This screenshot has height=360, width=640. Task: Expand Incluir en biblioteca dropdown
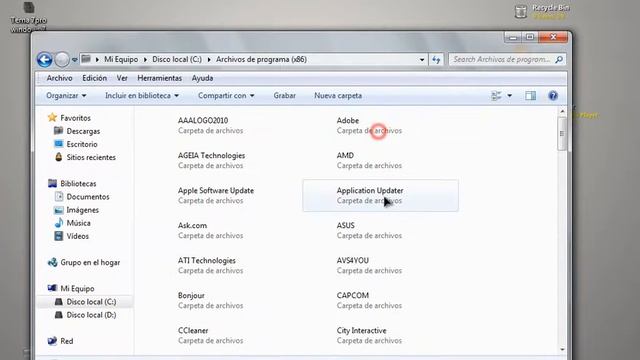(142, 96)
